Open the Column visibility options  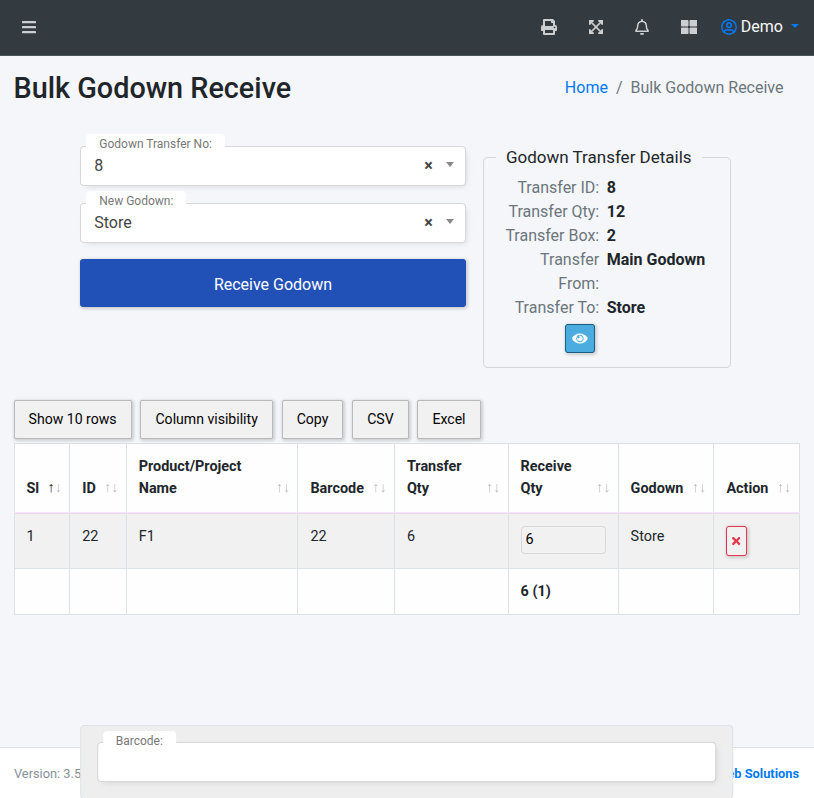click(206, 419)
